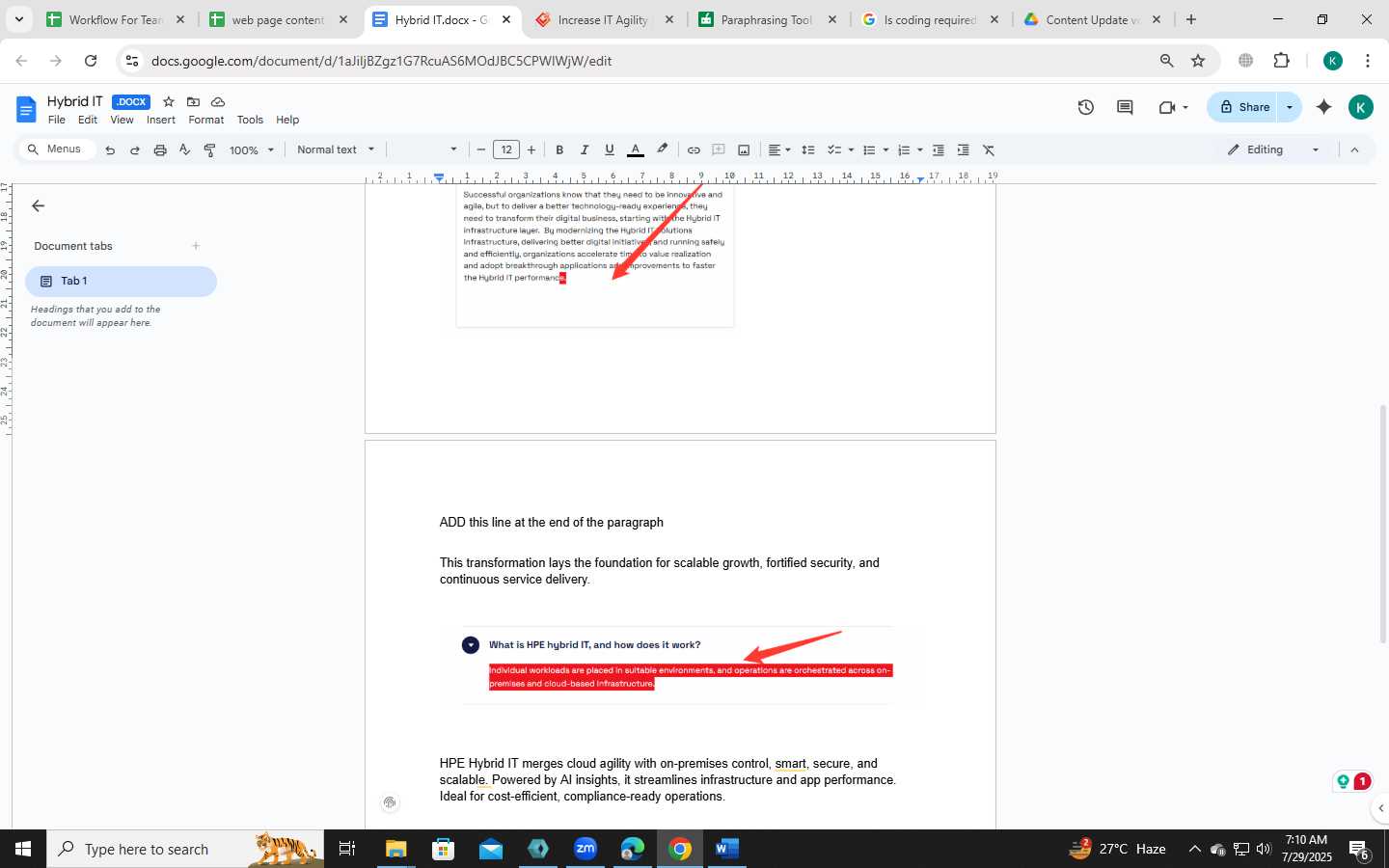Close the document tabs sidebar with back arrow

click(39, 205)
